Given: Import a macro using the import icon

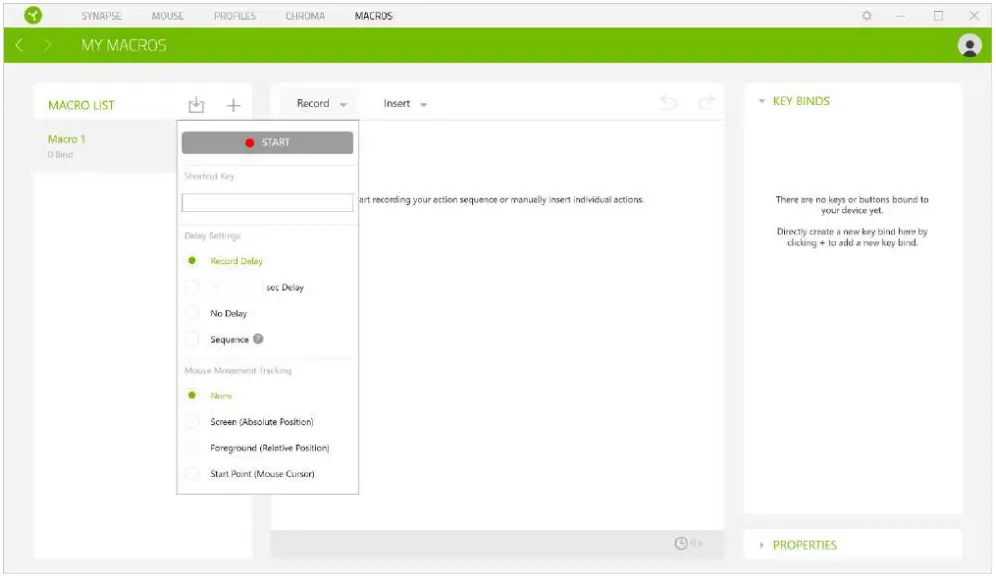Looking at the screenshot, I should click(196, 105).
